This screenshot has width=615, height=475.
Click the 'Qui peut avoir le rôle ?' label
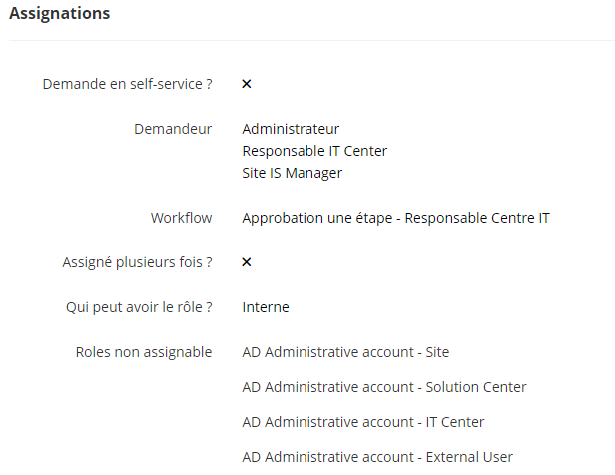point(139,307)
